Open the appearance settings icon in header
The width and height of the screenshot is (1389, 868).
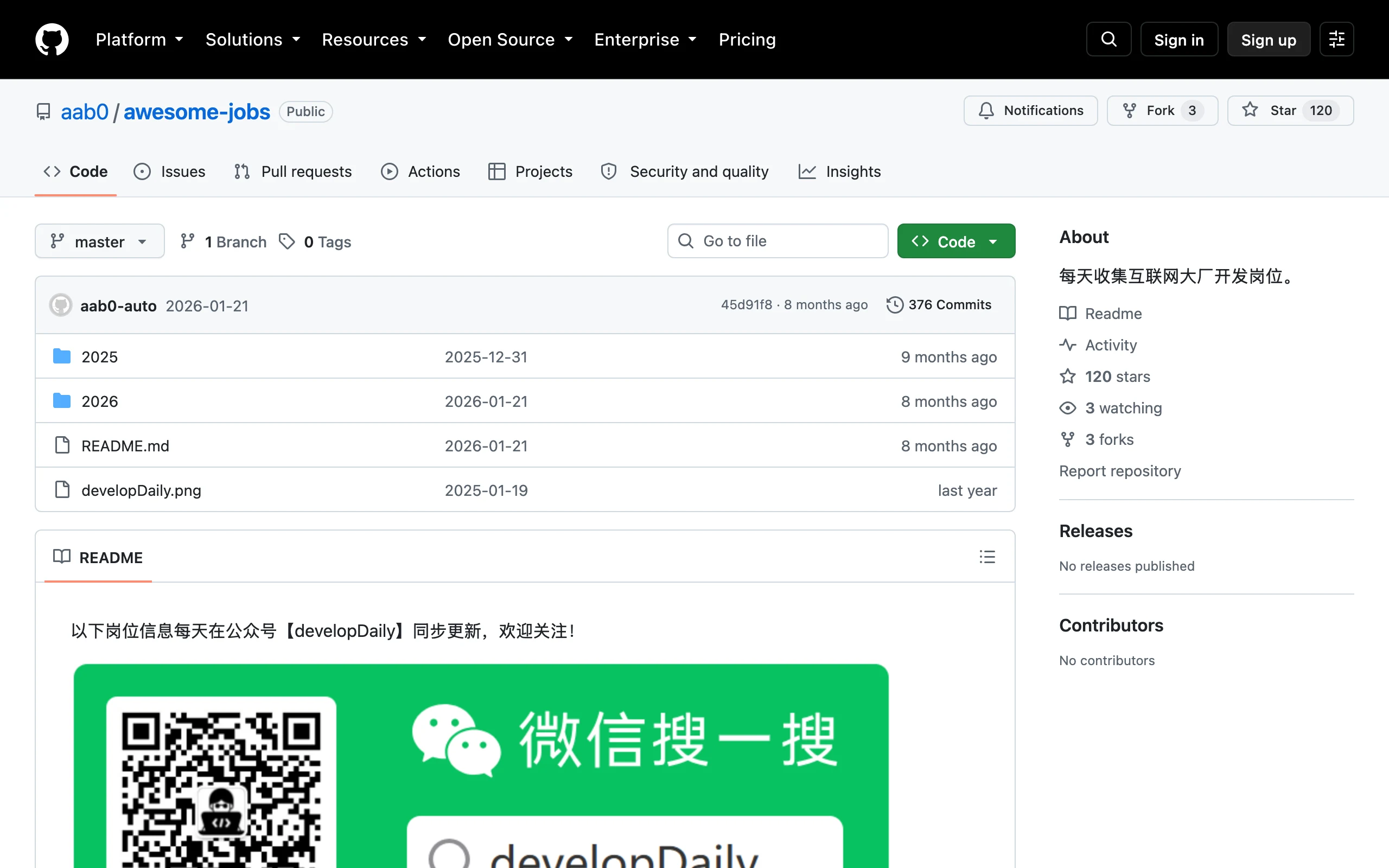1336,39
